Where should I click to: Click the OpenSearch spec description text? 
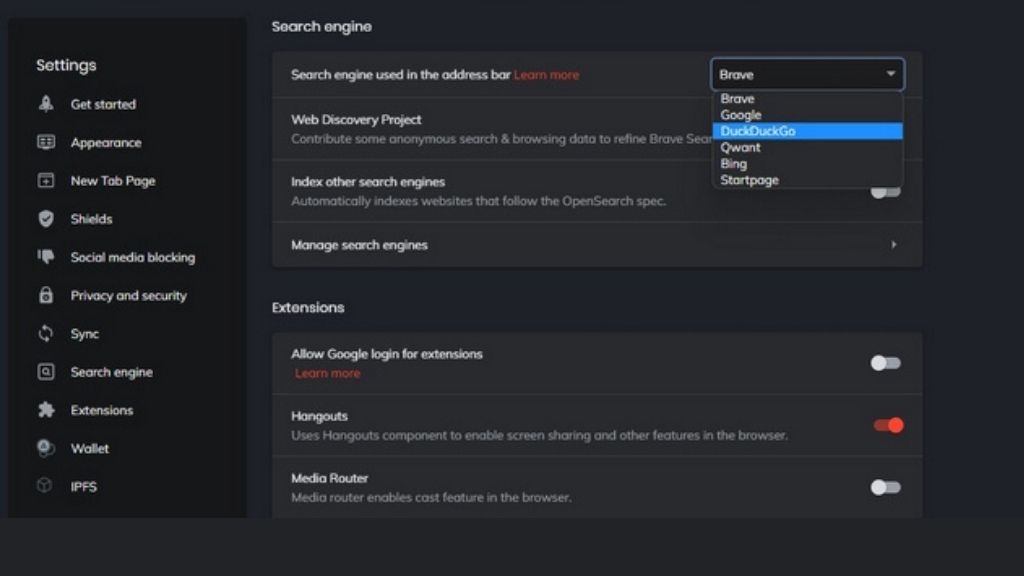coord(479,201)
